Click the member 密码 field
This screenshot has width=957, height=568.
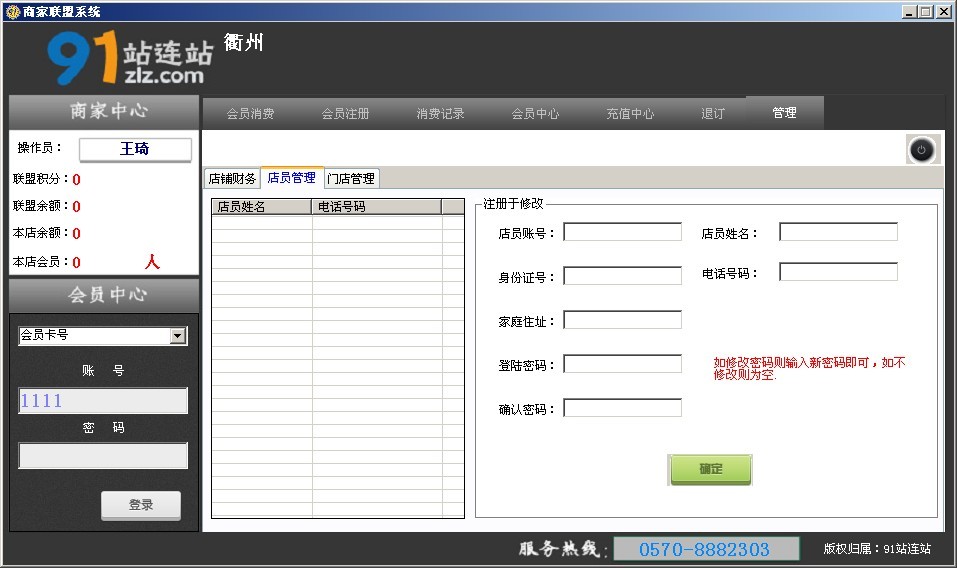(103, 456)
